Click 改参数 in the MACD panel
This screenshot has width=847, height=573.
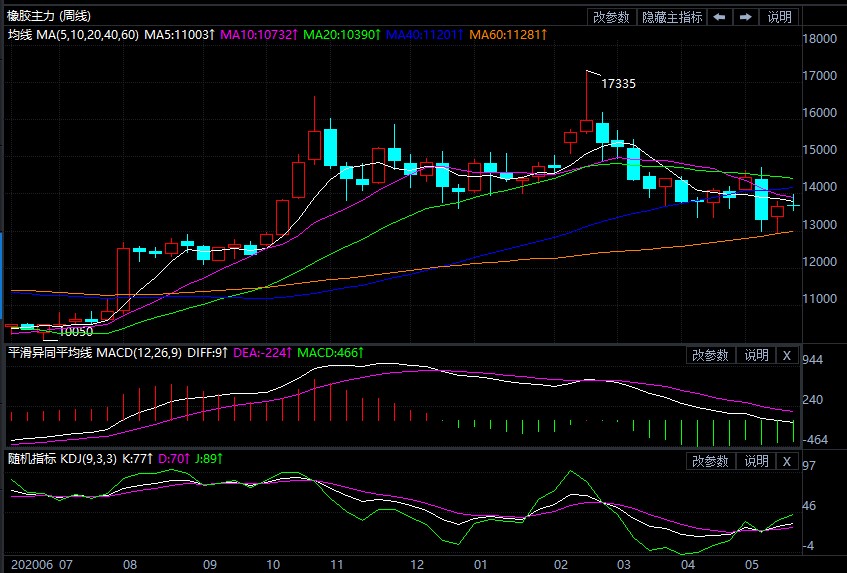click(x=710, y=355)
